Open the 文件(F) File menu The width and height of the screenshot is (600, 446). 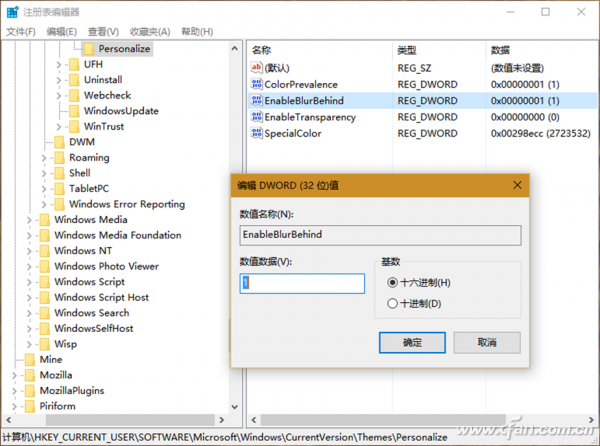(21, 32)
